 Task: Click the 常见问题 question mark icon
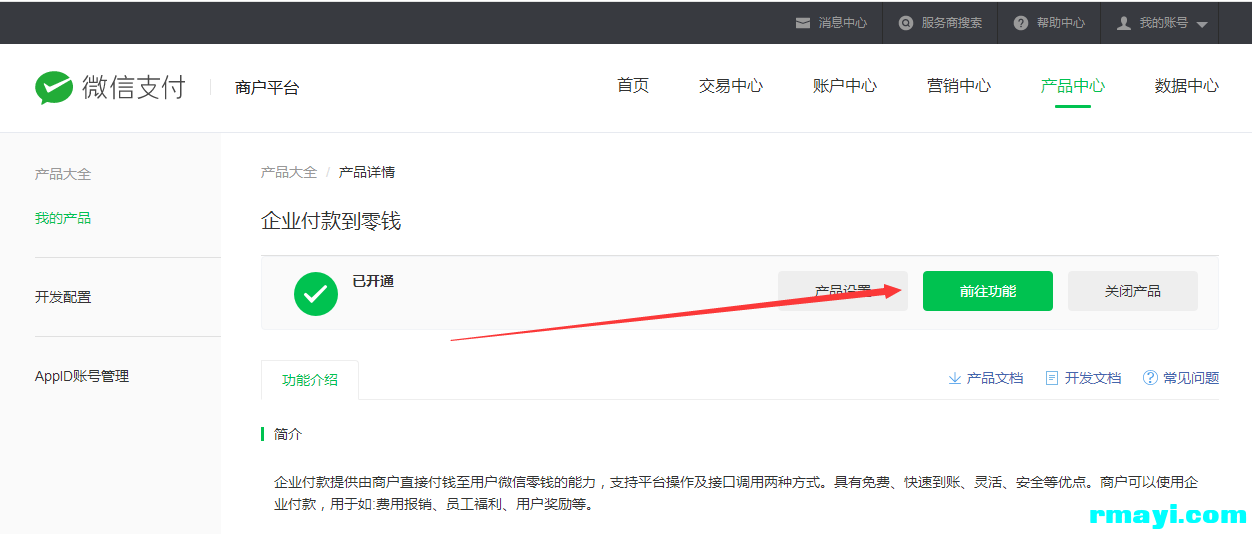pos(1150,378)
